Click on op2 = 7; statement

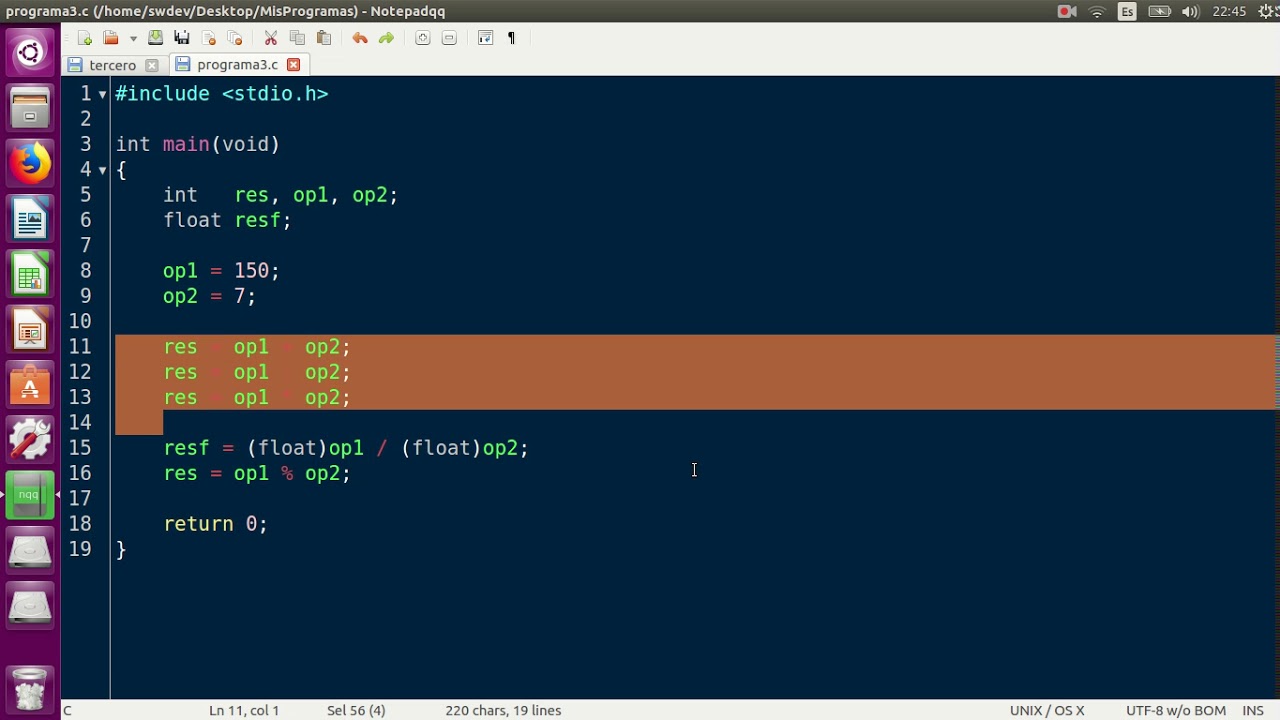(x=209, y=297)
